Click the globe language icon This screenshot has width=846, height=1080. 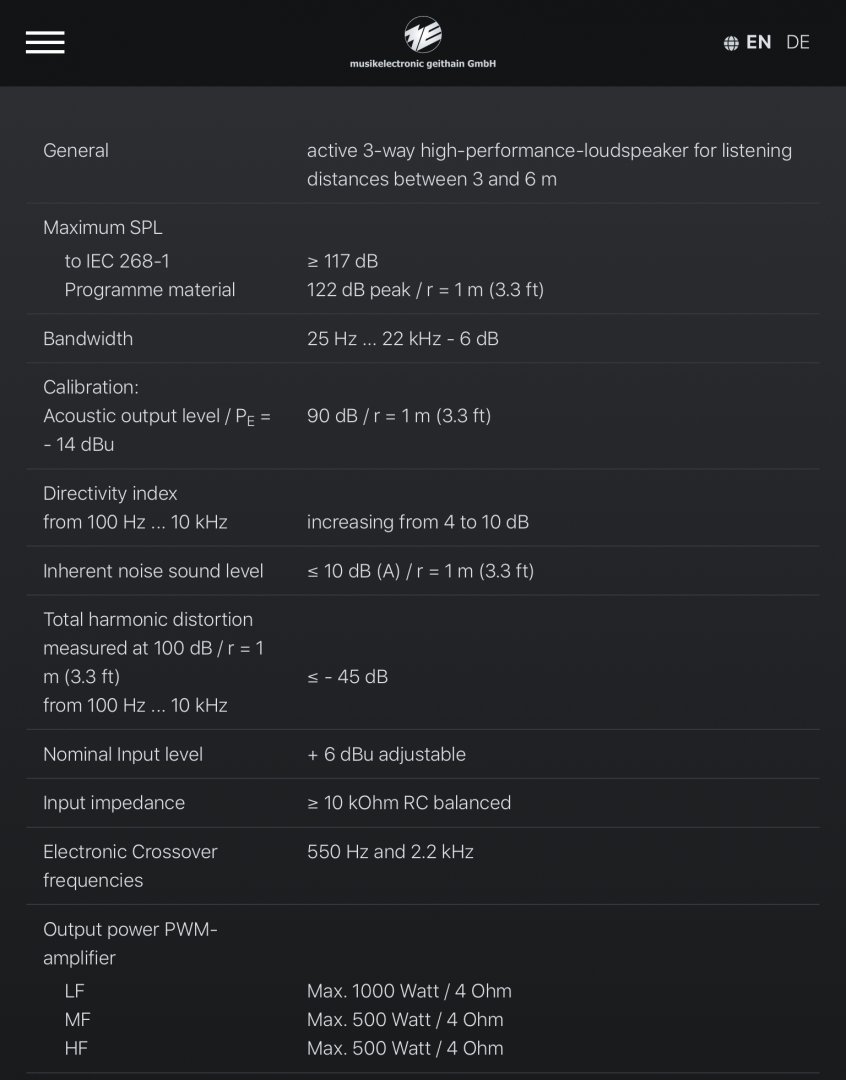coord(731,43)
